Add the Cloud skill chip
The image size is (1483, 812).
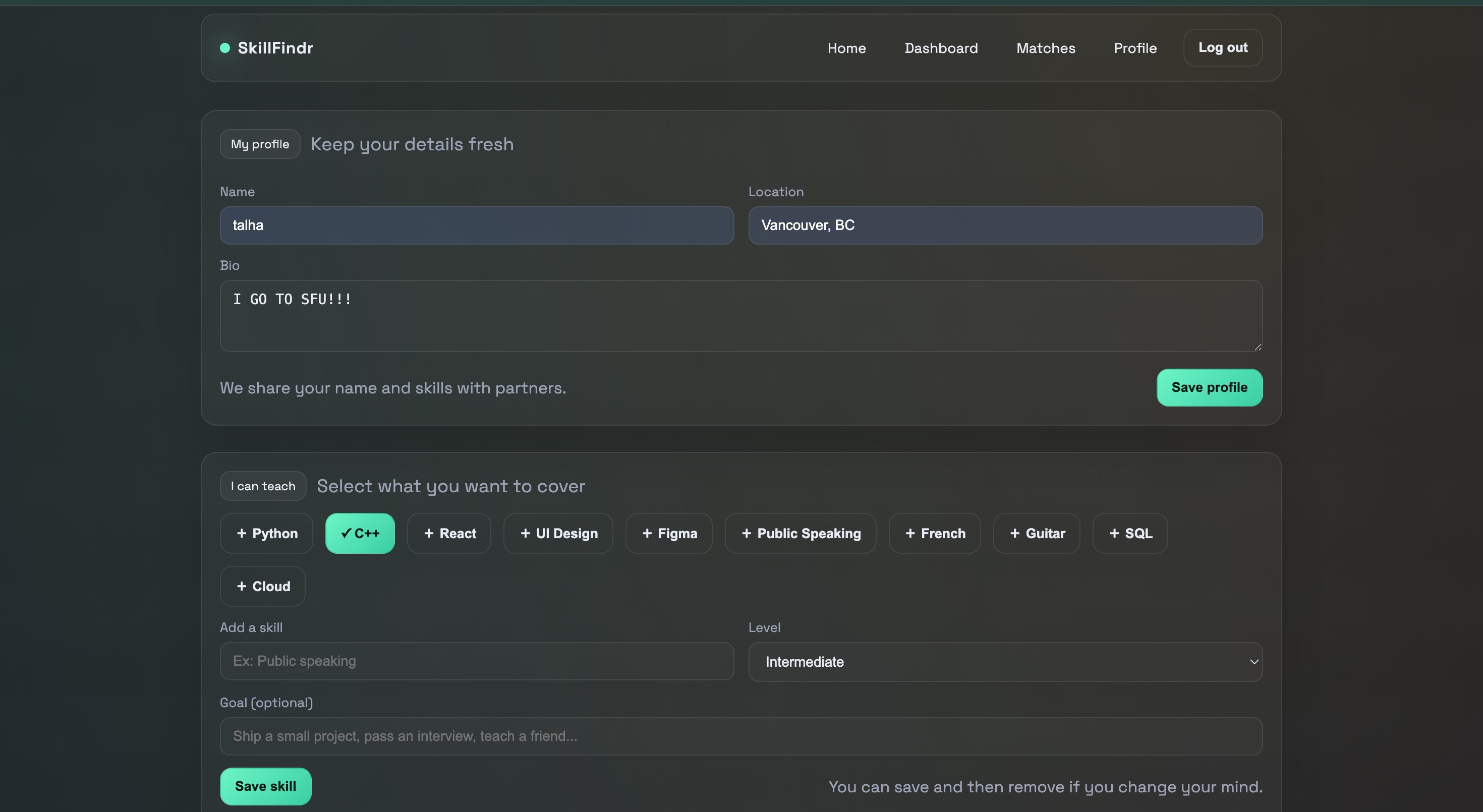262,587
